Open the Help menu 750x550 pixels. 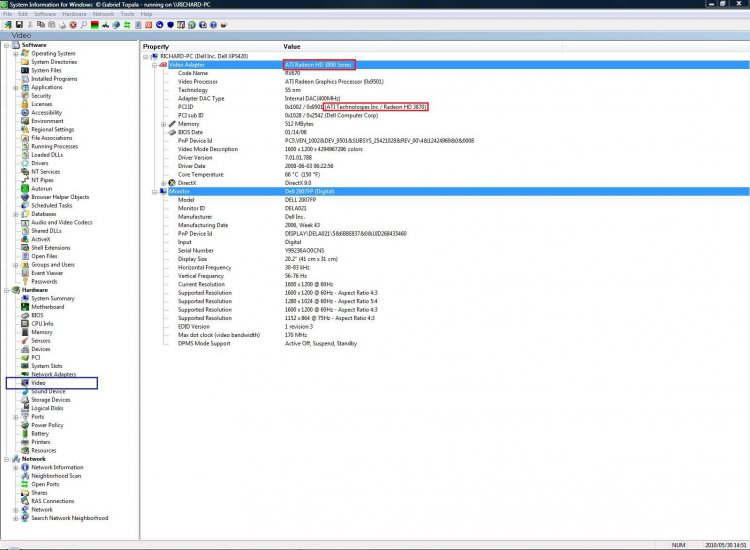[146, 14]
